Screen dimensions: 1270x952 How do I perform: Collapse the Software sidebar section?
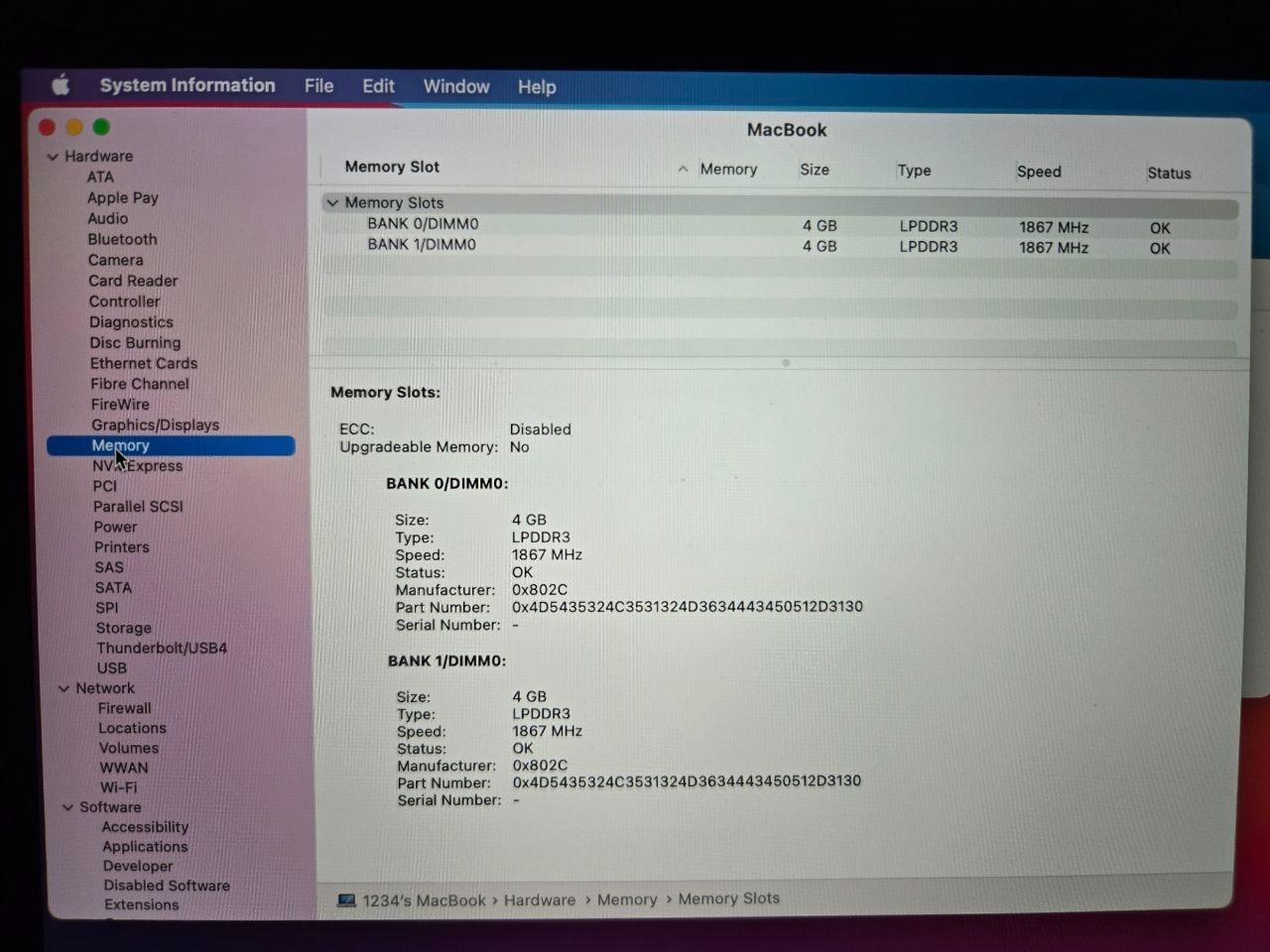coord(68,807)
